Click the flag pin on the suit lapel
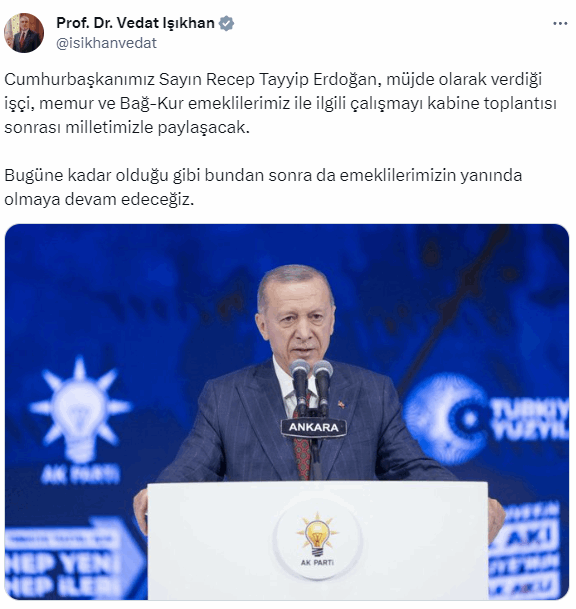The height and width of the screenshot is (609, 576). [341, 405]
